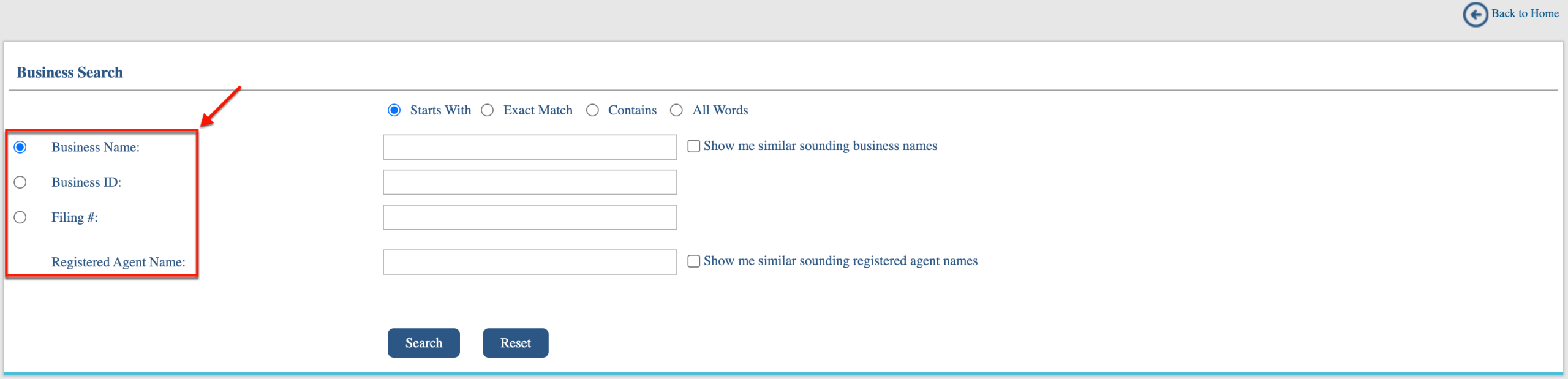Click into the Business ID input box
Image resolution: width=1568 pixels, height=379 pixels.
click(530, 182)
